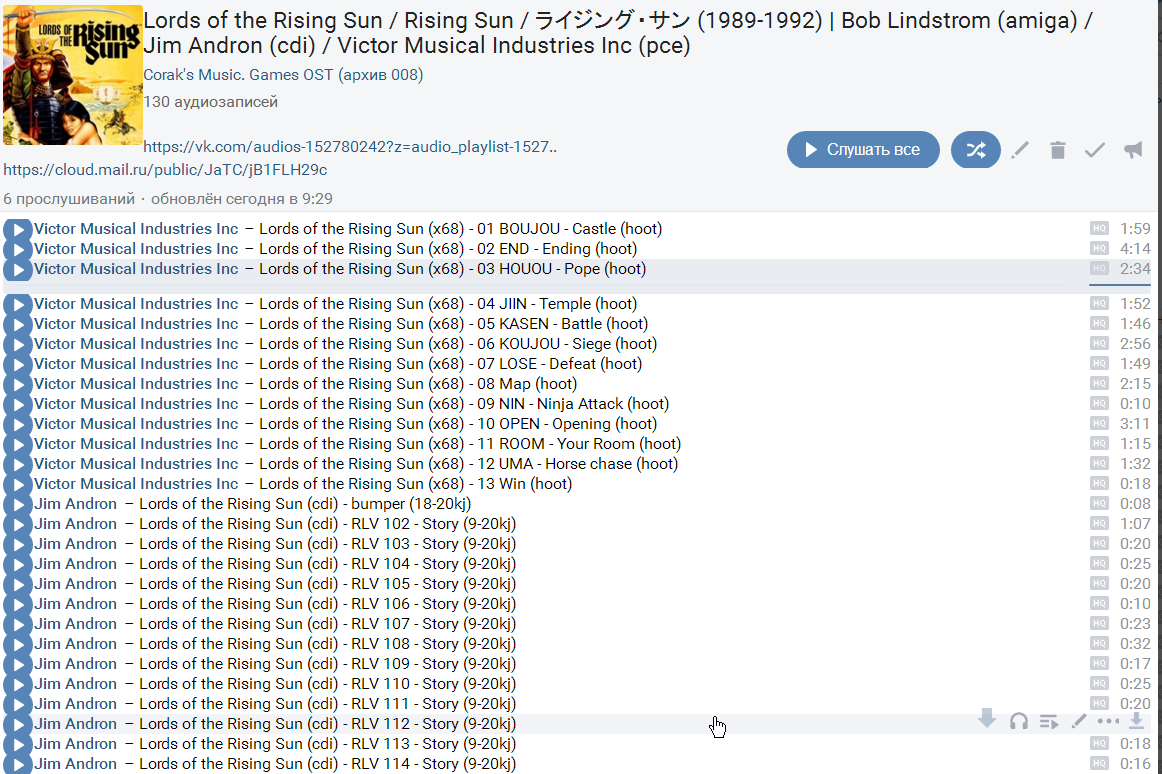Screen dimensions: 1162x774
Task: Play track 09 NIN - Ninja Attack
Action: 18,404
